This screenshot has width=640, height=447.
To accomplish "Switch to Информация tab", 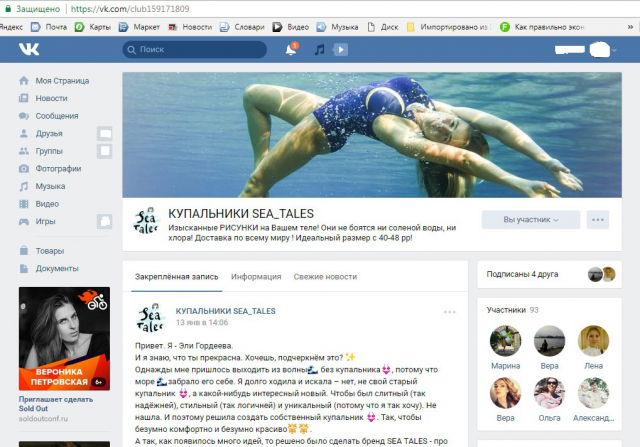I will click(256, 277).
